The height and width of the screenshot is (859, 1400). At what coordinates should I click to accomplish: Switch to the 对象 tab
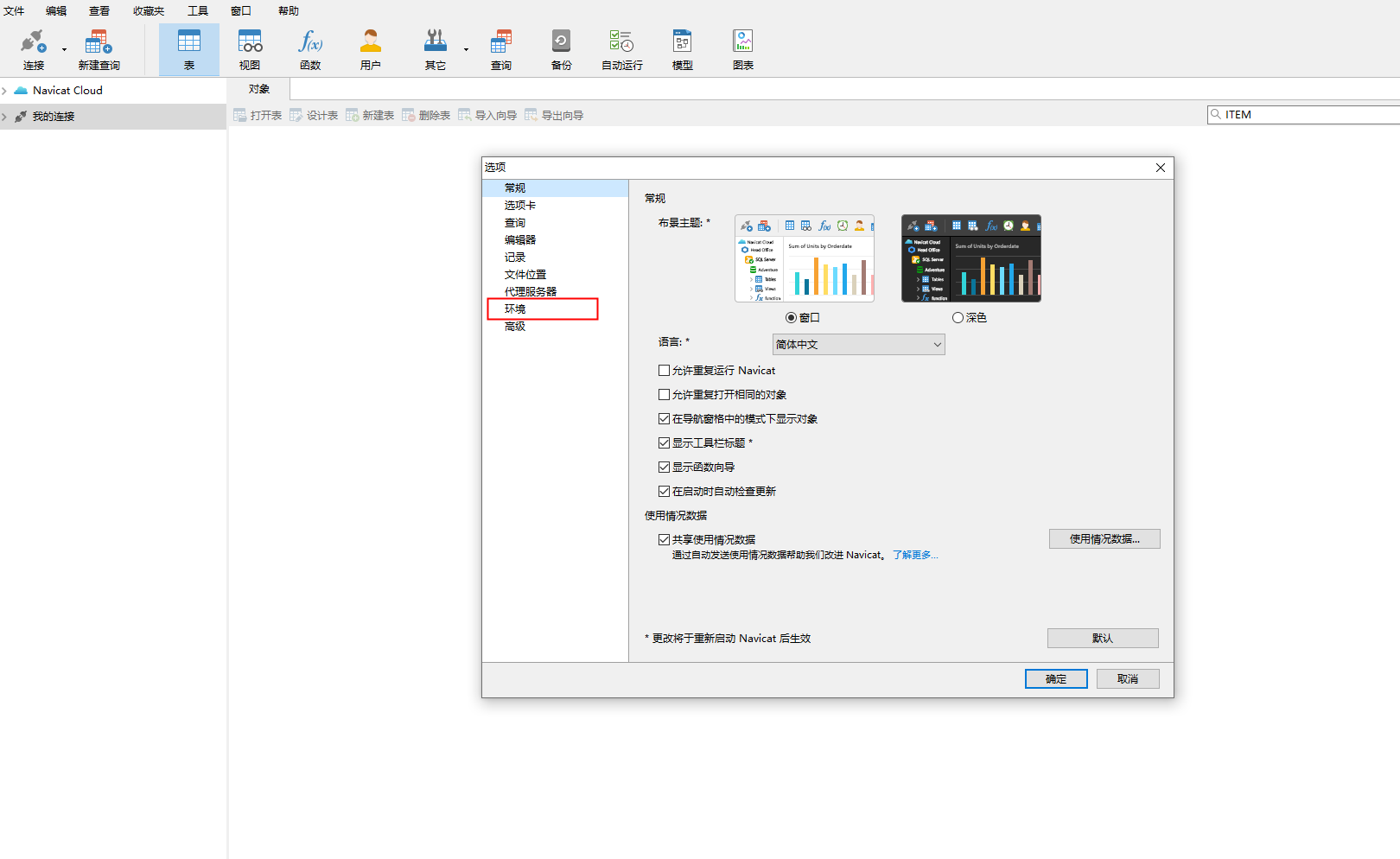point(258,89)
